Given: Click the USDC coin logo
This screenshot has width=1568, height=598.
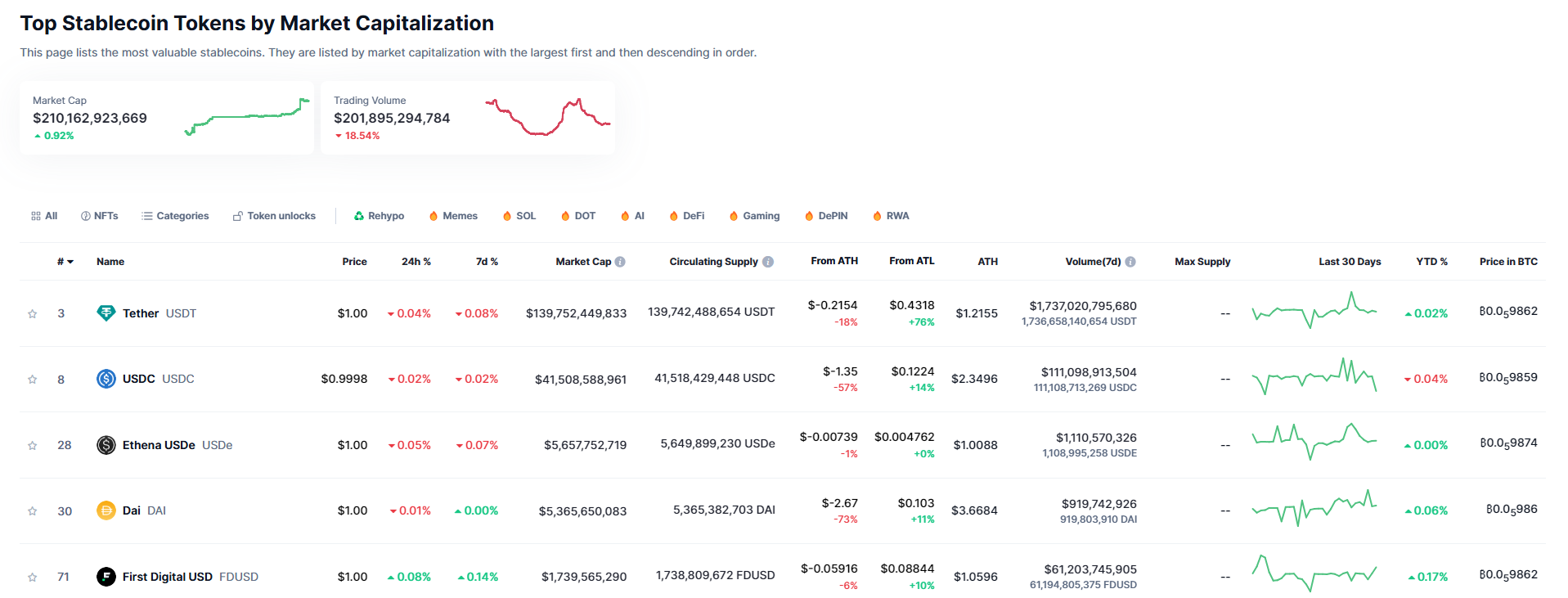Looking at the screenshot, I should [106, 379].
